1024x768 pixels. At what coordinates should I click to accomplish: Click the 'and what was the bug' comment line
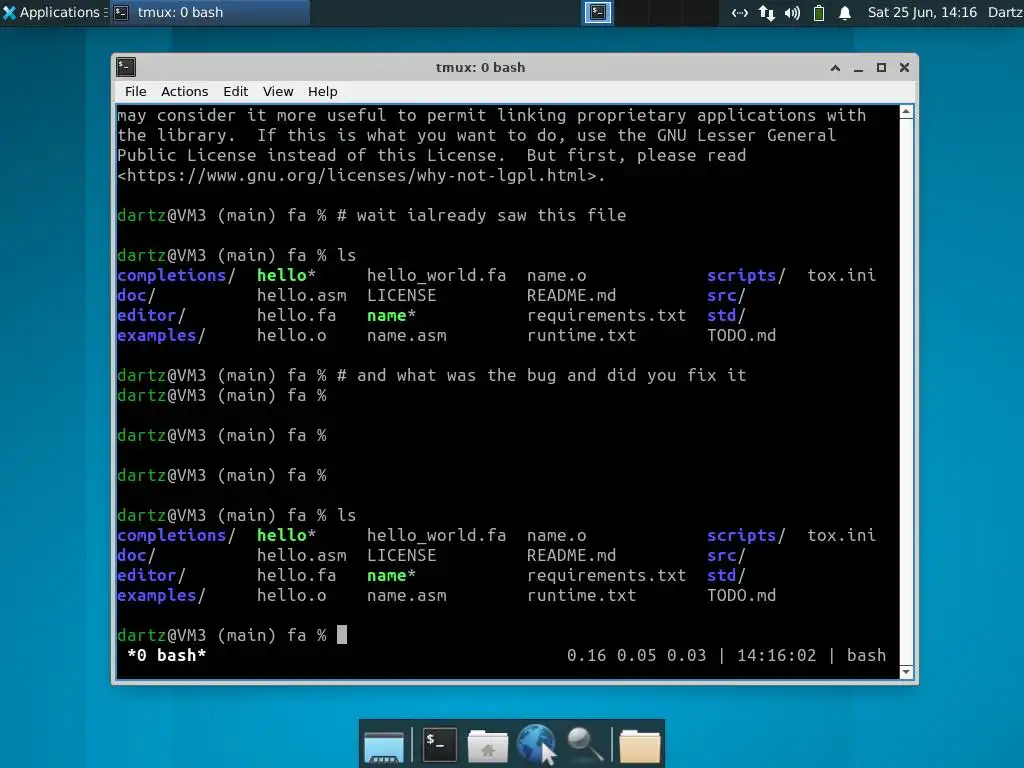[541, 376]
